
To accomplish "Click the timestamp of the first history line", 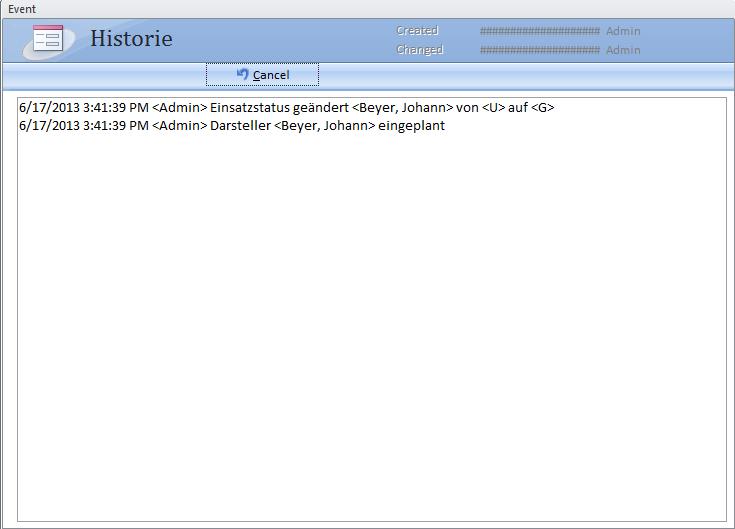I will [83, 107].
